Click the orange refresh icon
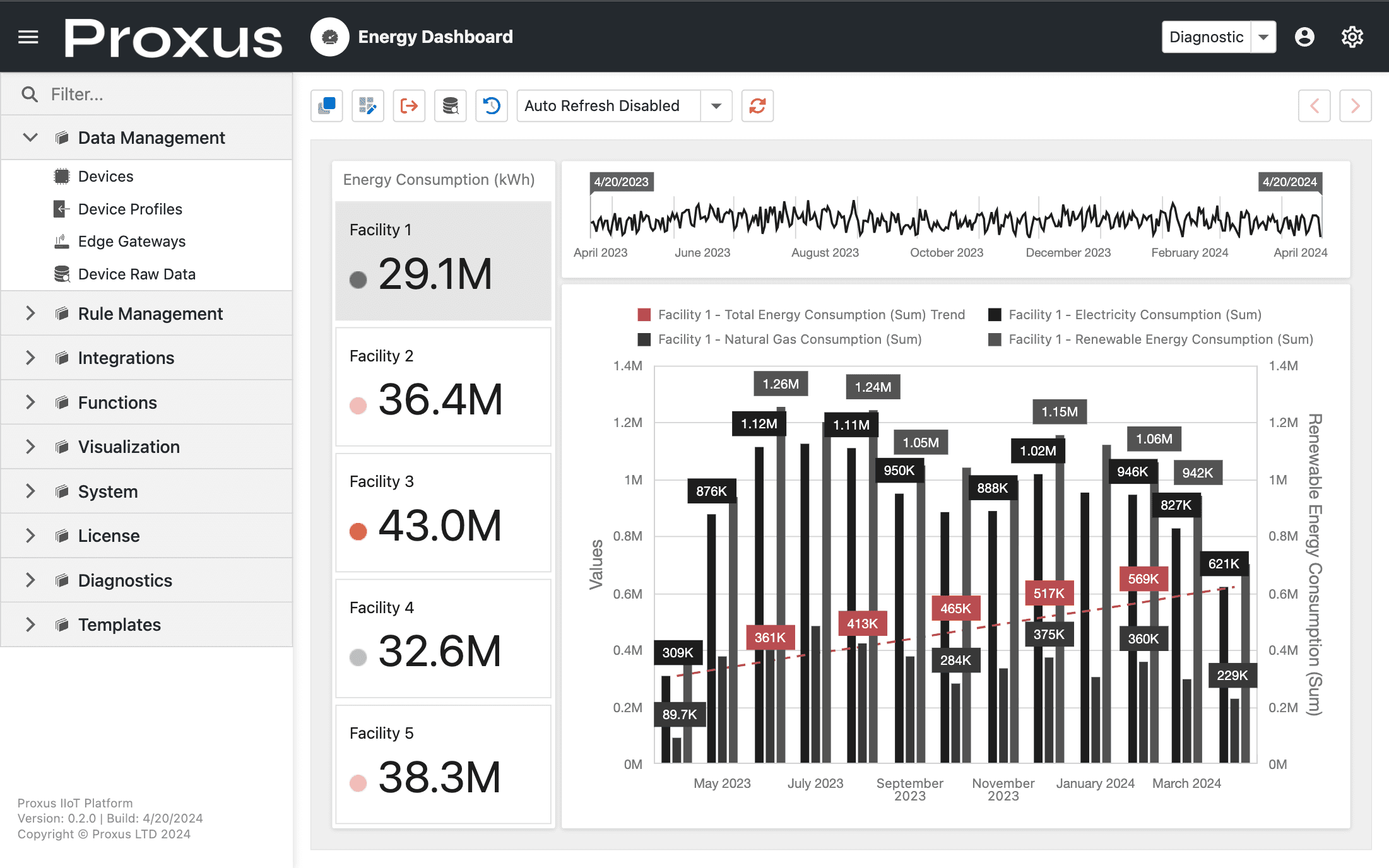The image size is (1389, 868). 757,105
